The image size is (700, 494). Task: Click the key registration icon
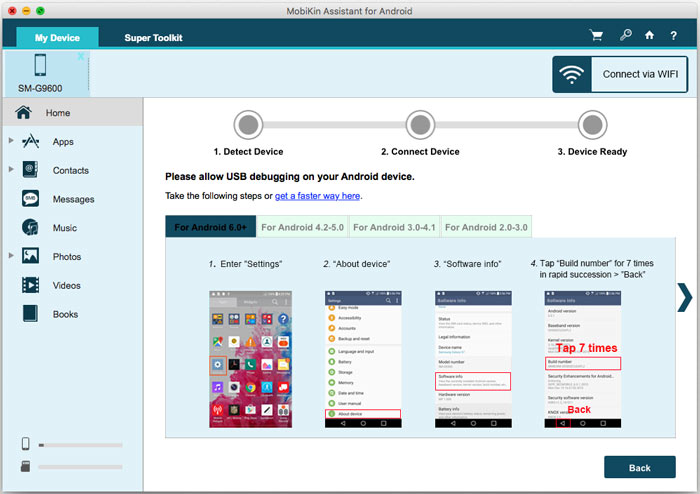coord(625,35)
